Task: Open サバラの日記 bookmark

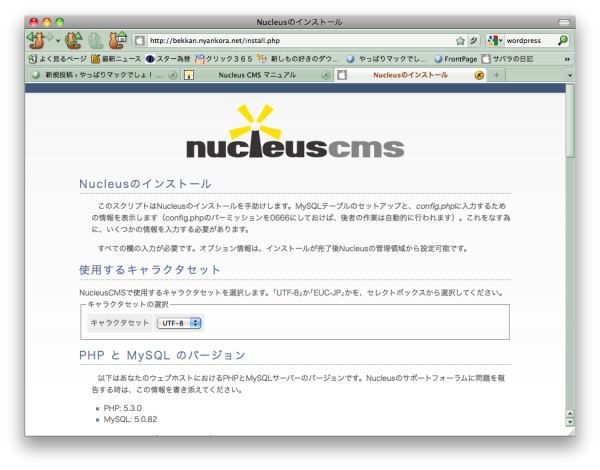Action: coord(507,59)
